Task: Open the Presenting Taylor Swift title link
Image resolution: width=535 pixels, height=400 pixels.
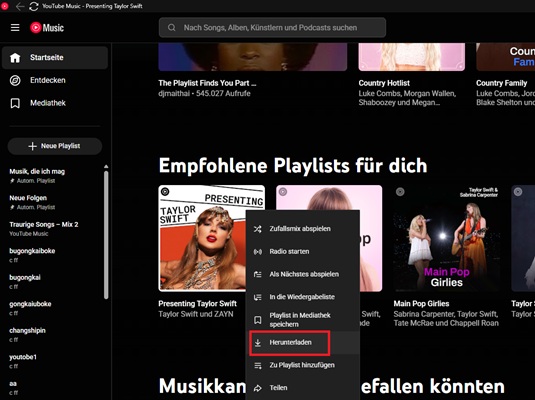Action: click(x=198, y=303)
